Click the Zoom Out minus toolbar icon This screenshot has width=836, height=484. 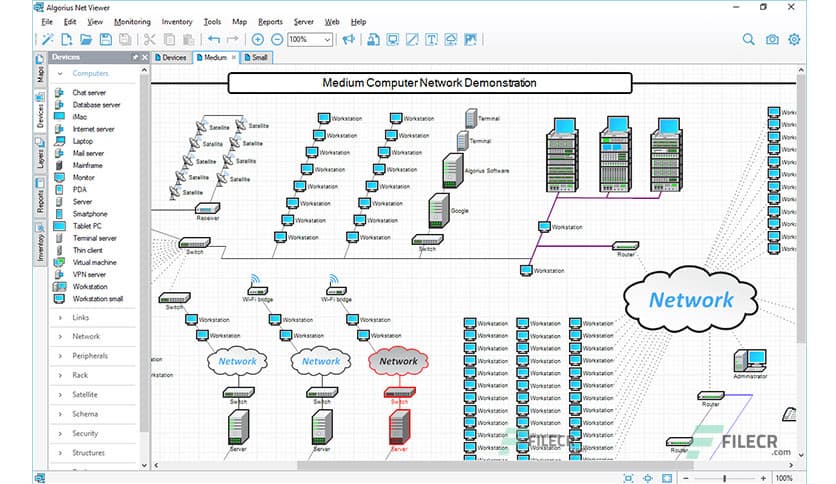click(275, 40)
